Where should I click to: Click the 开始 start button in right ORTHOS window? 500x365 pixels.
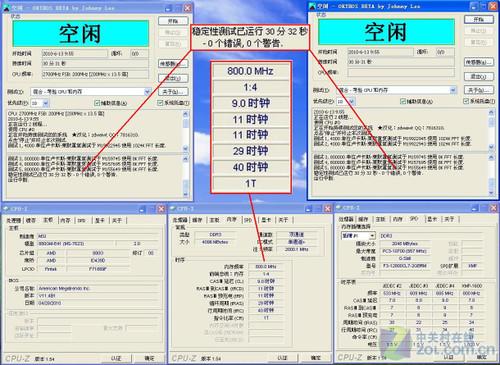pyautogui.click(x=479, y=19)
